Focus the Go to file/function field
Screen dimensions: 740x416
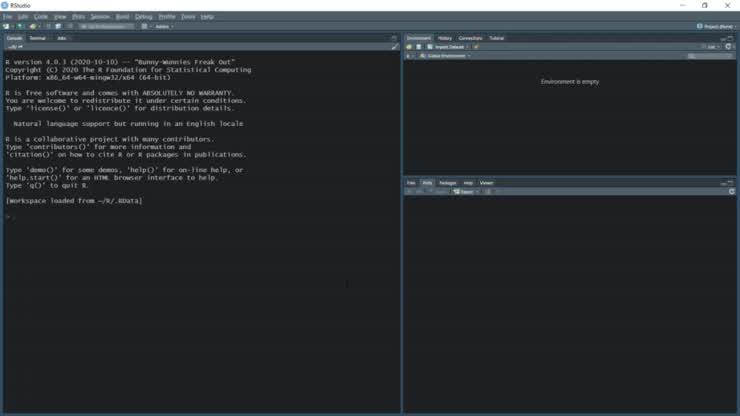click(x=106, y=26)
